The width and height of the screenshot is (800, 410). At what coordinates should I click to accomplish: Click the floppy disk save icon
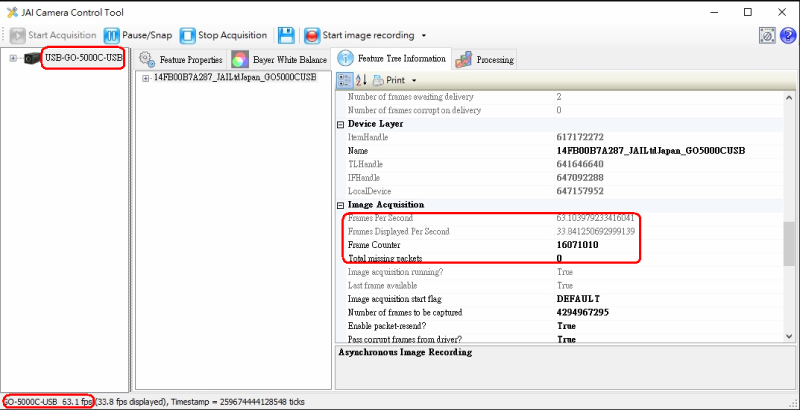[x=286, y=36]
